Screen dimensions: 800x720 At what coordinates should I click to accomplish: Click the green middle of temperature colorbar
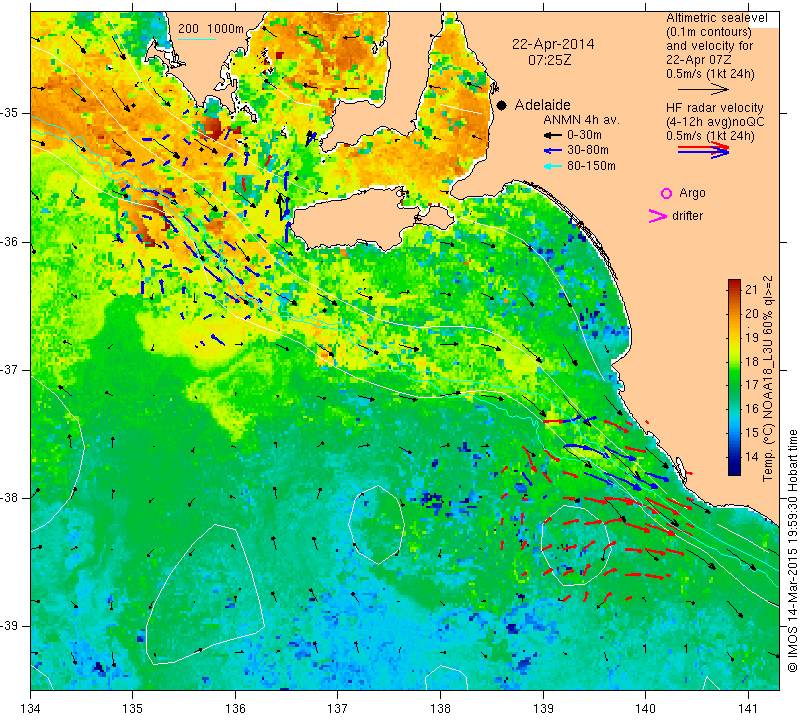tap(734, 378)
